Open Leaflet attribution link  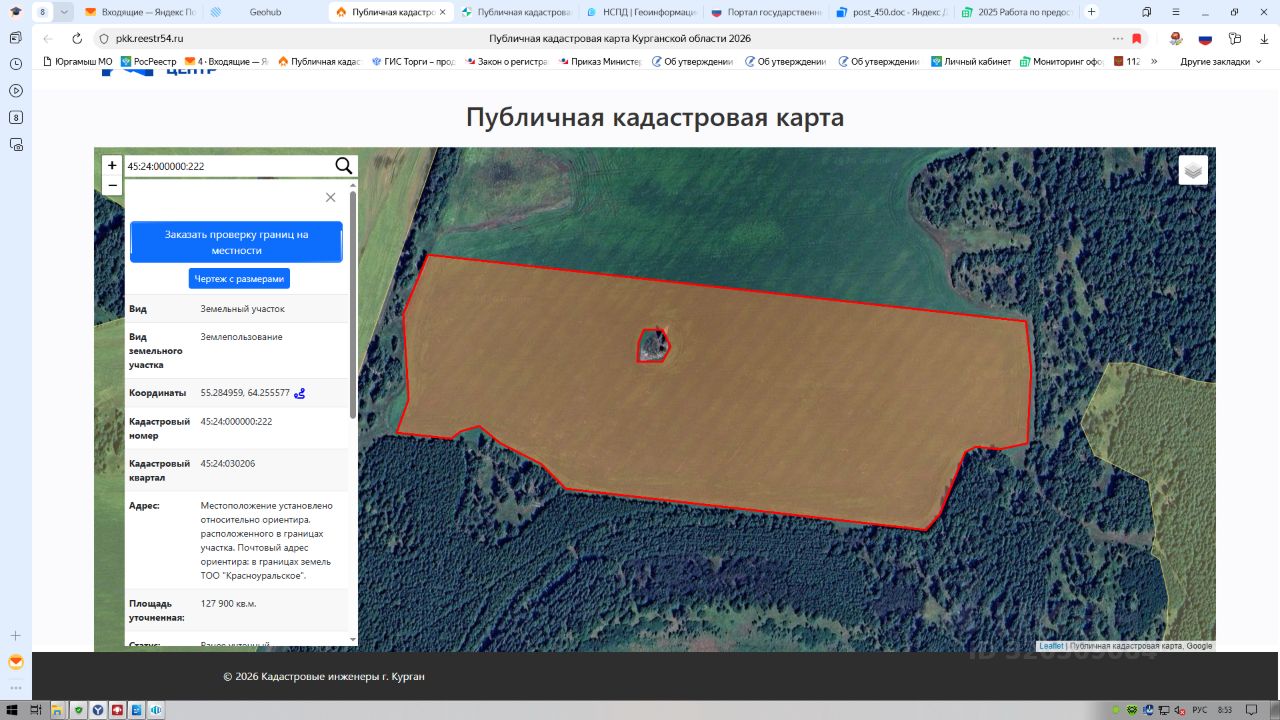[x=1051, y=646]
